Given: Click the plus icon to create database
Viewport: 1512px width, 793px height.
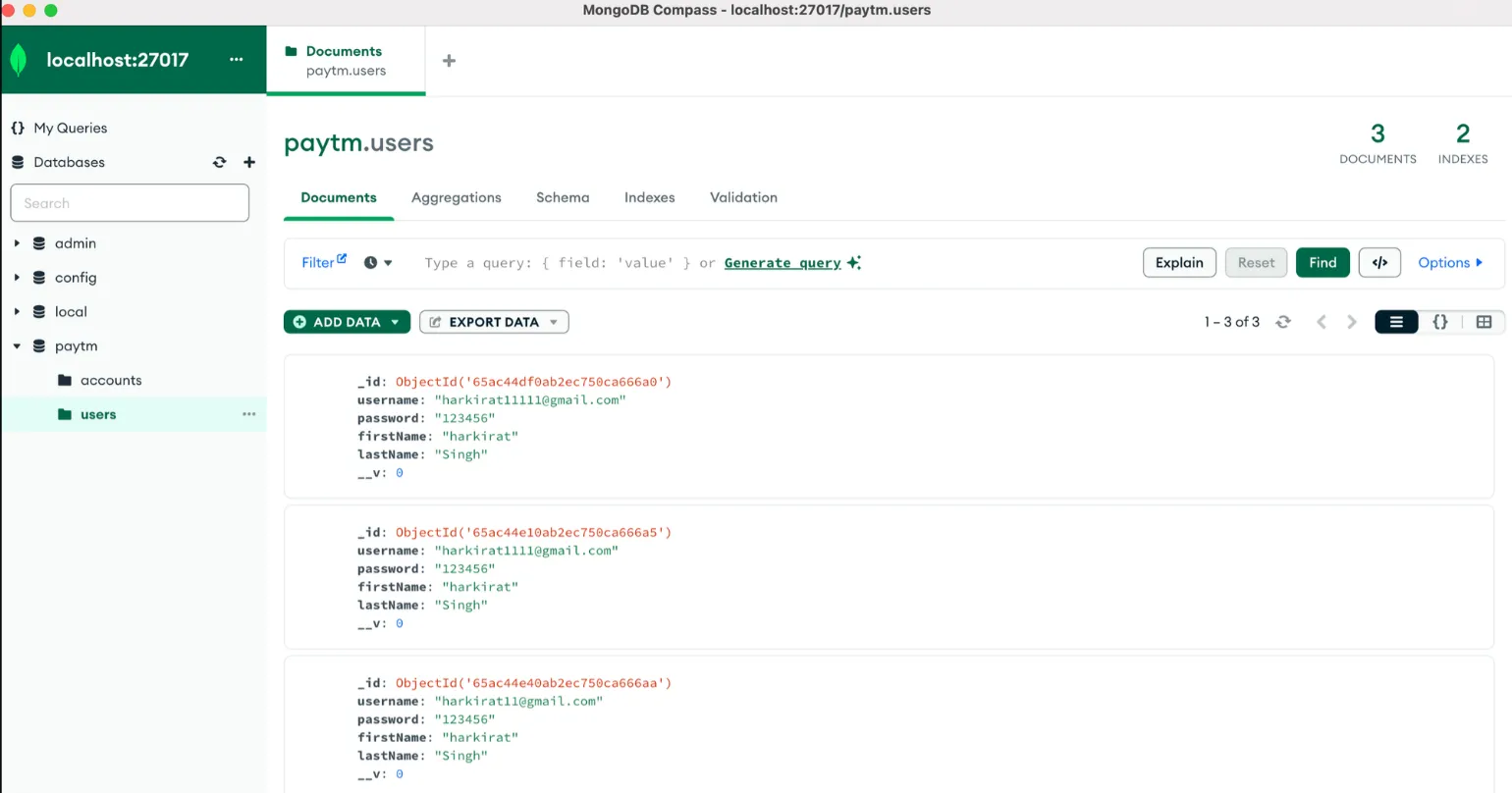Looking at the screenshot, I should (249, 163).
